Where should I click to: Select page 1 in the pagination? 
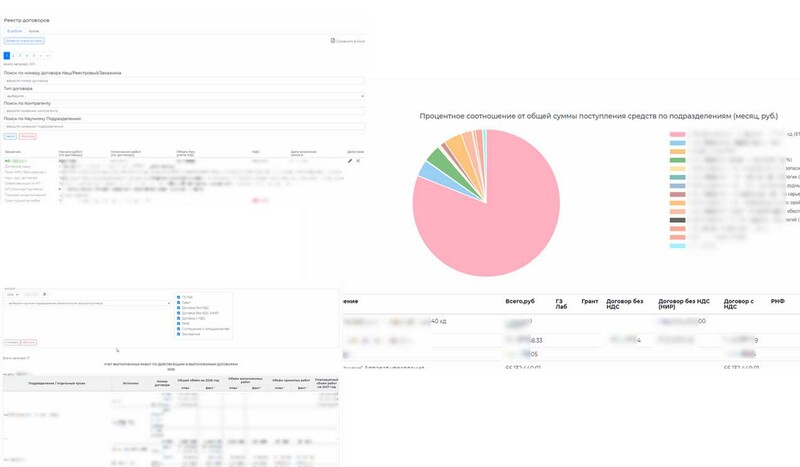(7, 56)
